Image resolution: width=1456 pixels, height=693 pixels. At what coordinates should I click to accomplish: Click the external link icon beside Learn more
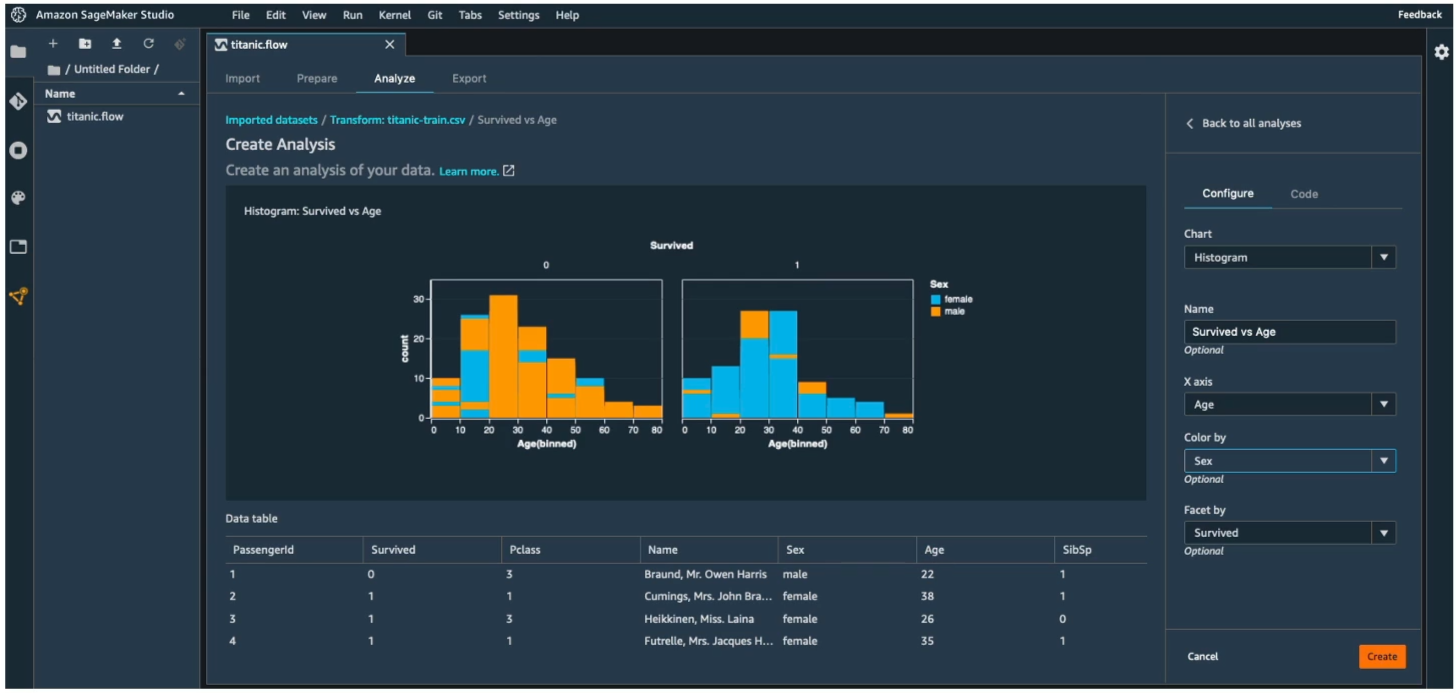(509, 171)
